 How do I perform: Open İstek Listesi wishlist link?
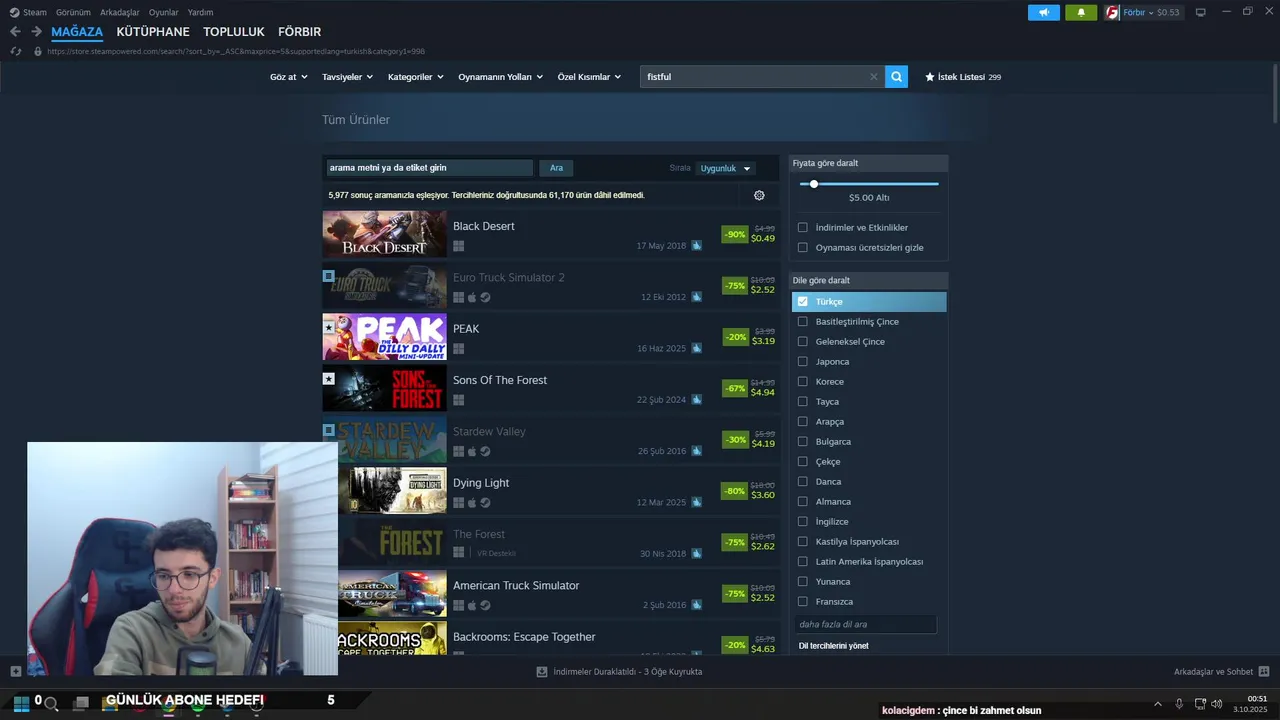click(962, 77)
